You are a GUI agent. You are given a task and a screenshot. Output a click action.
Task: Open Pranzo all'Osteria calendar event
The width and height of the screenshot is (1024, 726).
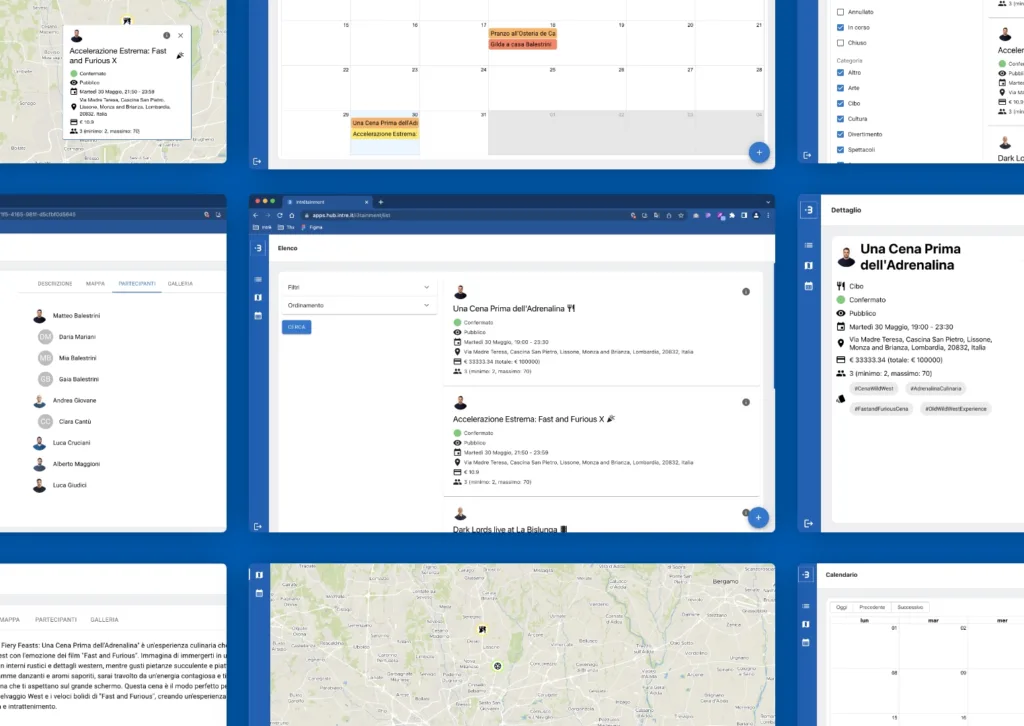[522, 33]
